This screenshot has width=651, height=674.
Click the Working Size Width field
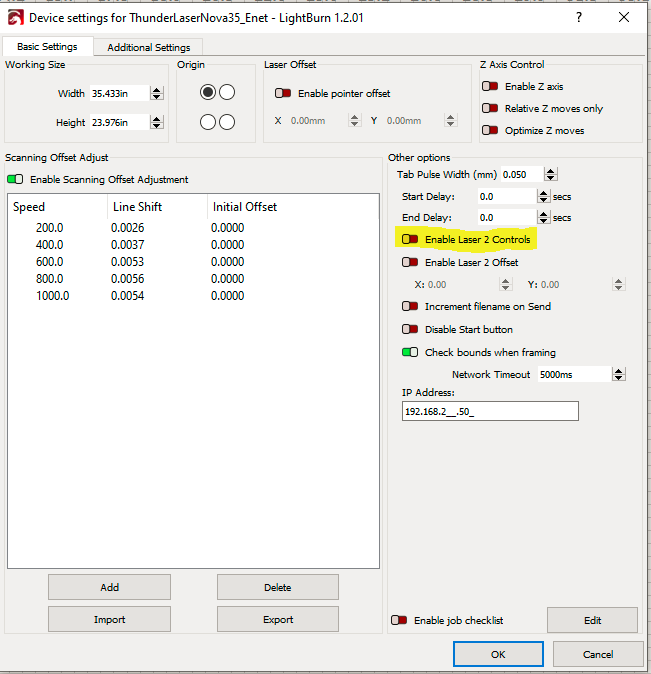coord(120,93)
